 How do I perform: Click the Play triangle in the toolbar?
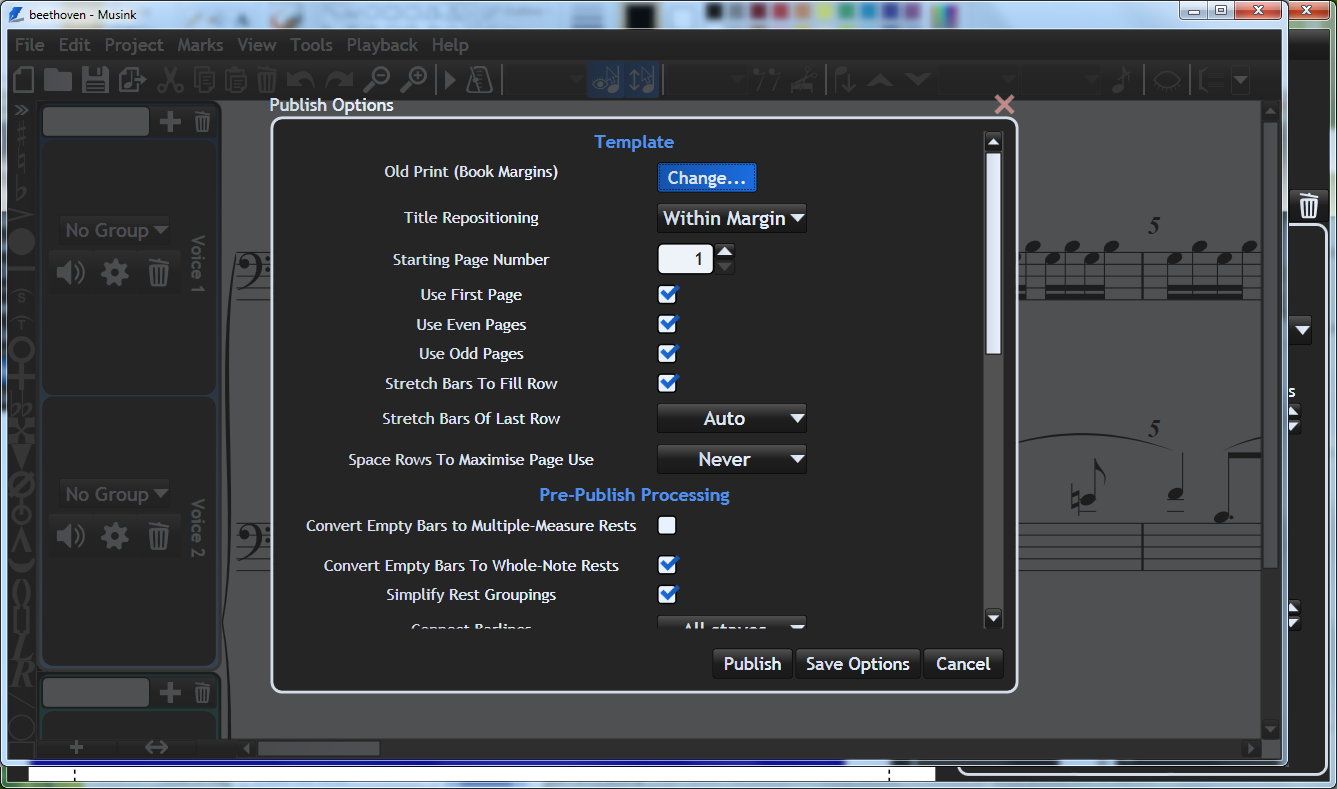pyautogui.click(x=449, y=80)
